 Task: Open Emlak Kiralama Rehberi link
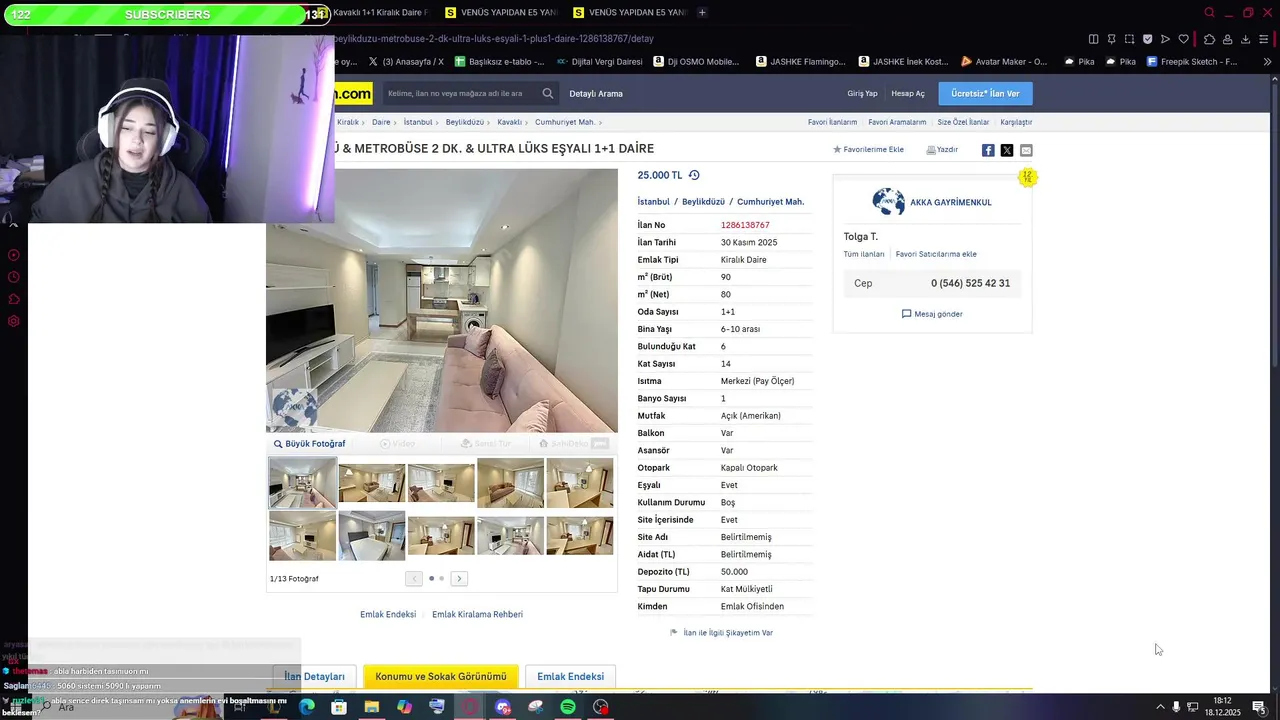coord(477,614)
